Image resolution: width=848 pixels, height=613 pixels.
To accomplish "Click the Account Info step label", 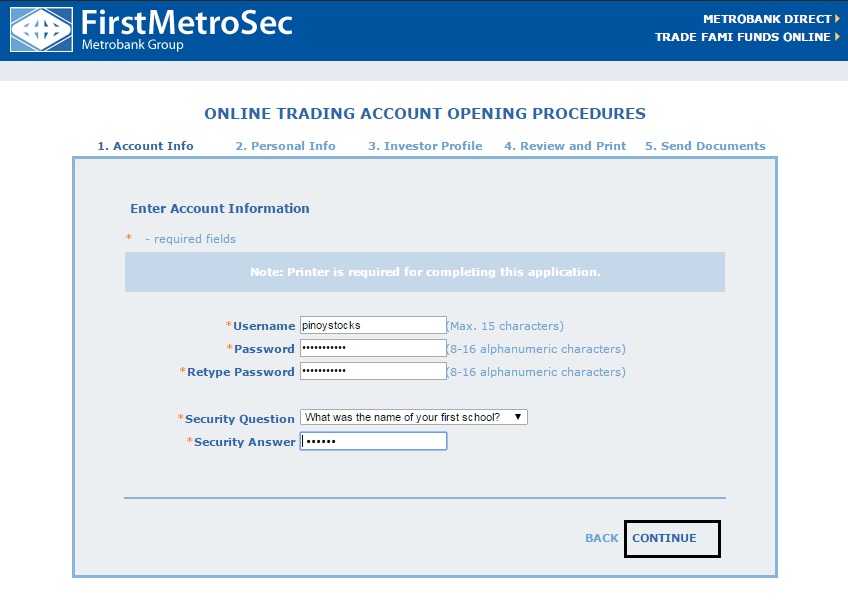I will click(145, 145).
